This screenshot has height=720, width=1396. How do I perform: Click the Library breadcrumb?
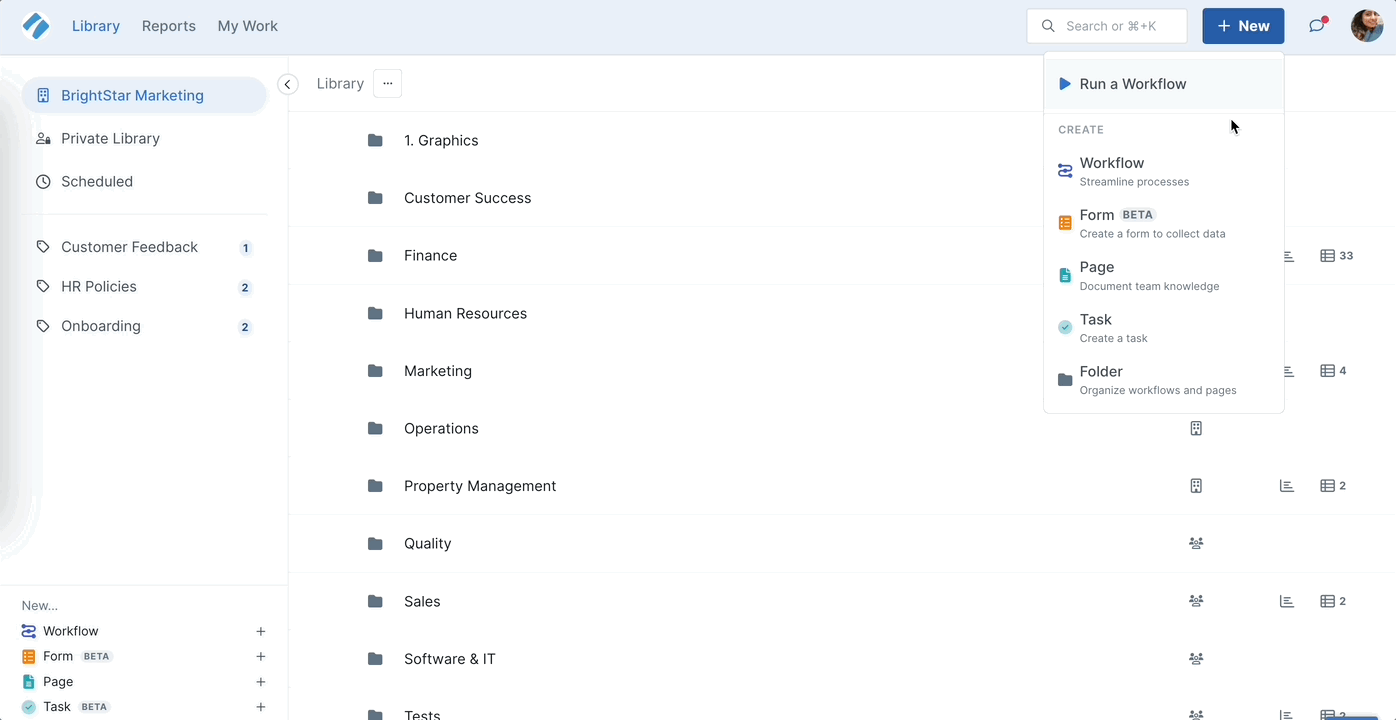(340, 83)
